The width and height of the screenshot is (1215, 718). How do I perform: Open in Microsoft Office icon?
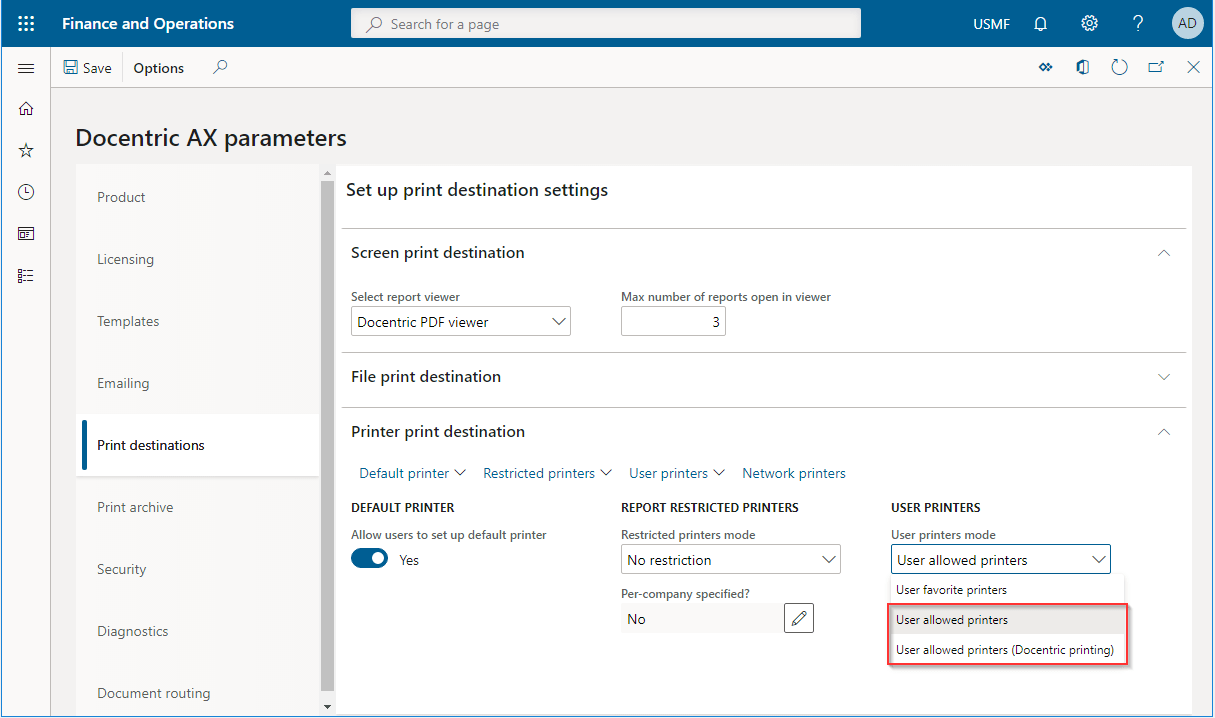[x=1083, y=67]
